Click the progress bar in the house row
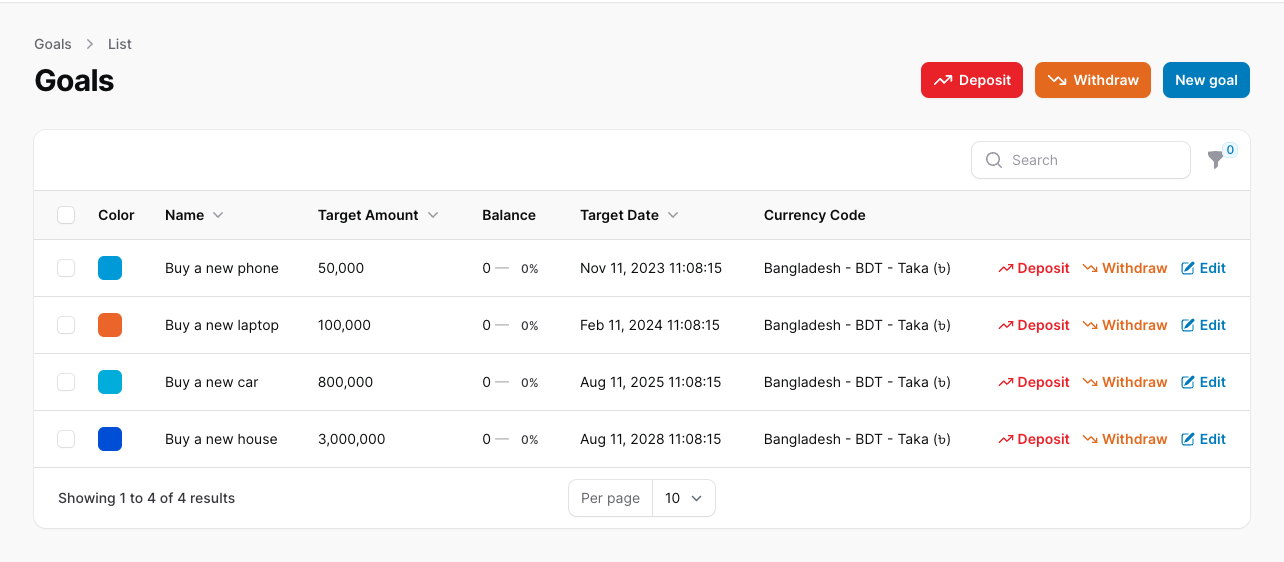Image resolution: width=1284 pixels, height=562 pixels. (502, 439)
